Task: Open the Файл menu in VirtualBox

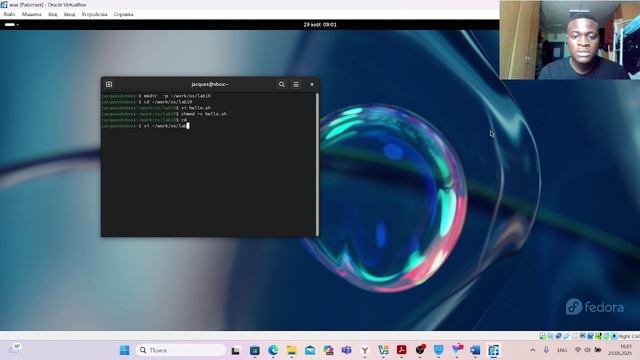Action: point(9,14)
